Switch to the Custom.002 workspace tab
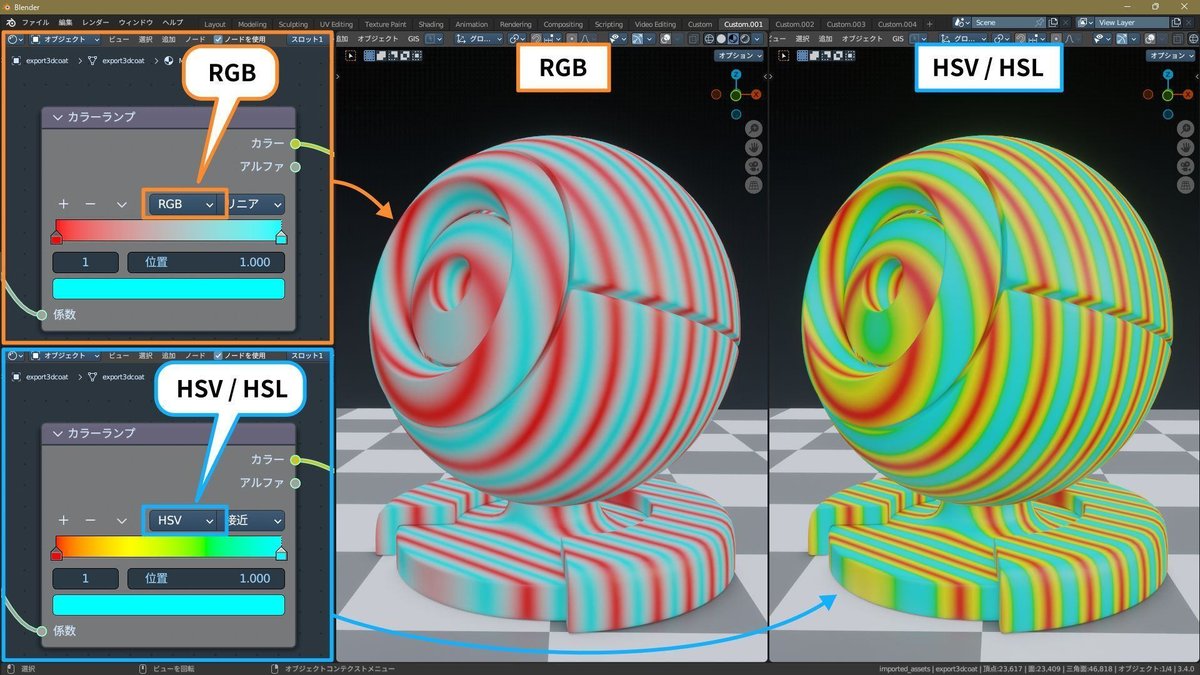 (795, 24)
